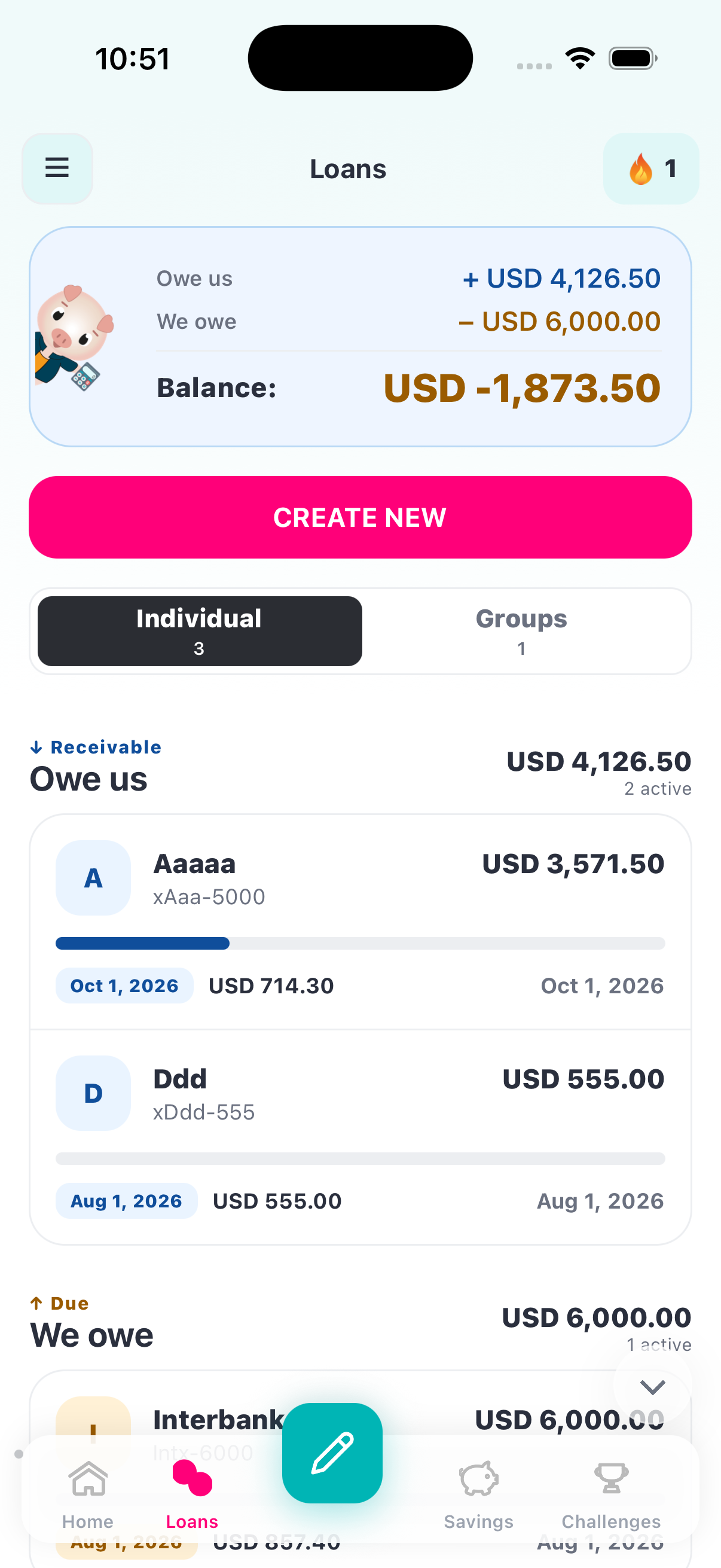
Task: Tap the Aaaaa avatar letter A
Action: click(x=93, y=877)
